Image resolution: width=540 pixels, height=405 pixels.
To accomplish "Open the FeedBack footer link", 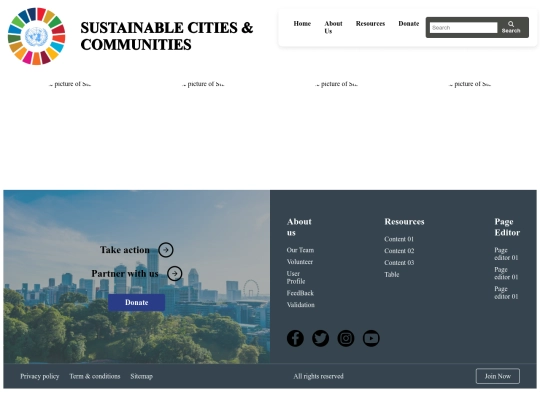I will [x=300, y=293].
